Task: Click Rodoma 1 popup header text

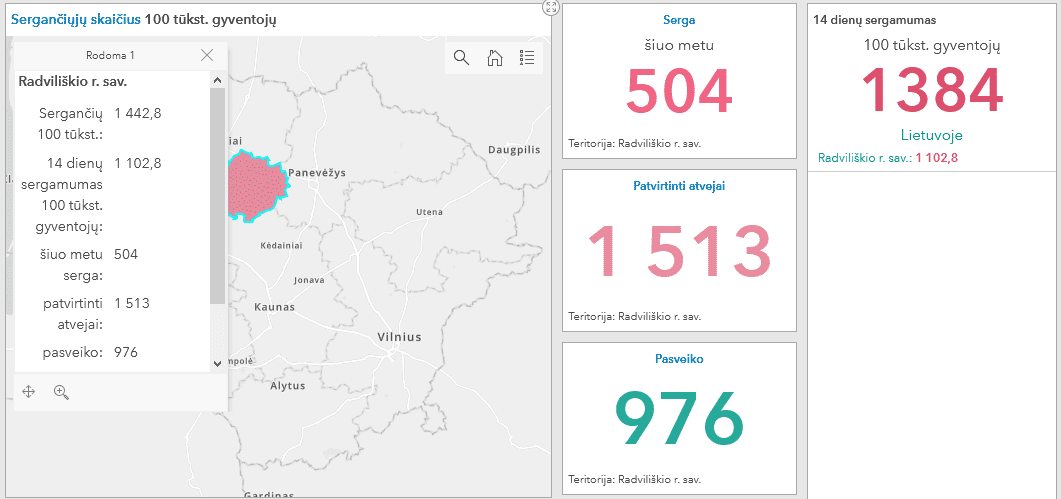Action: pyautogui.click(x=110, y=56)
